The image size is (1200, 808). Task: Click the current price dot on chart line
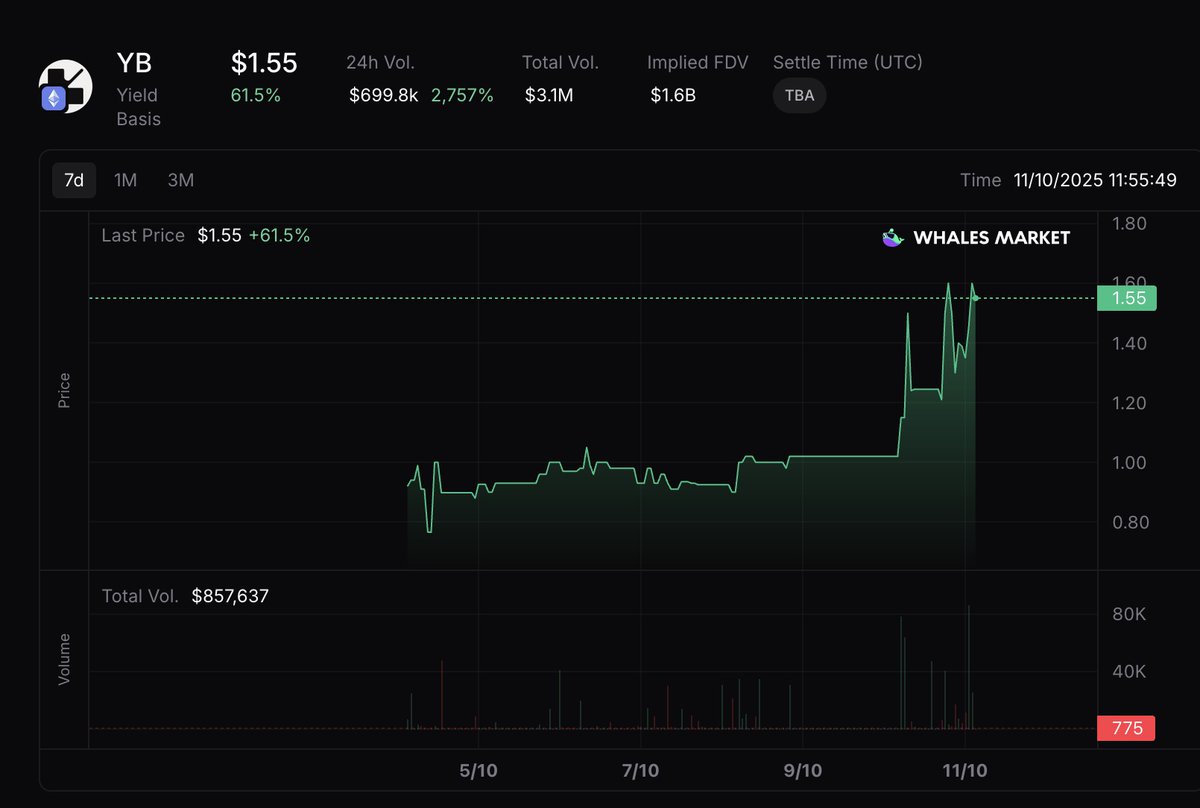[975, 298]
